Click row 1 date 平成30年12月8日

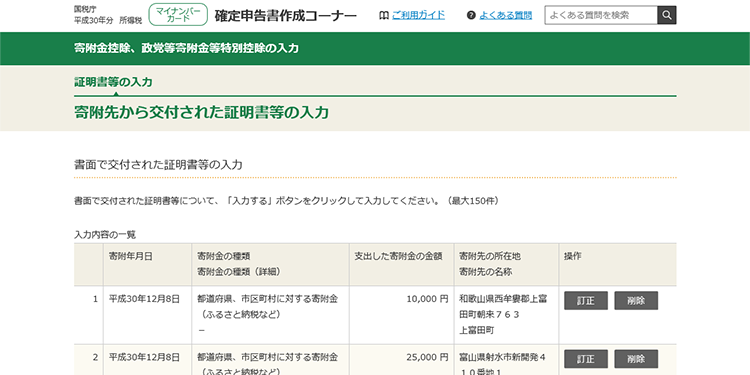[x=144, y=299]
